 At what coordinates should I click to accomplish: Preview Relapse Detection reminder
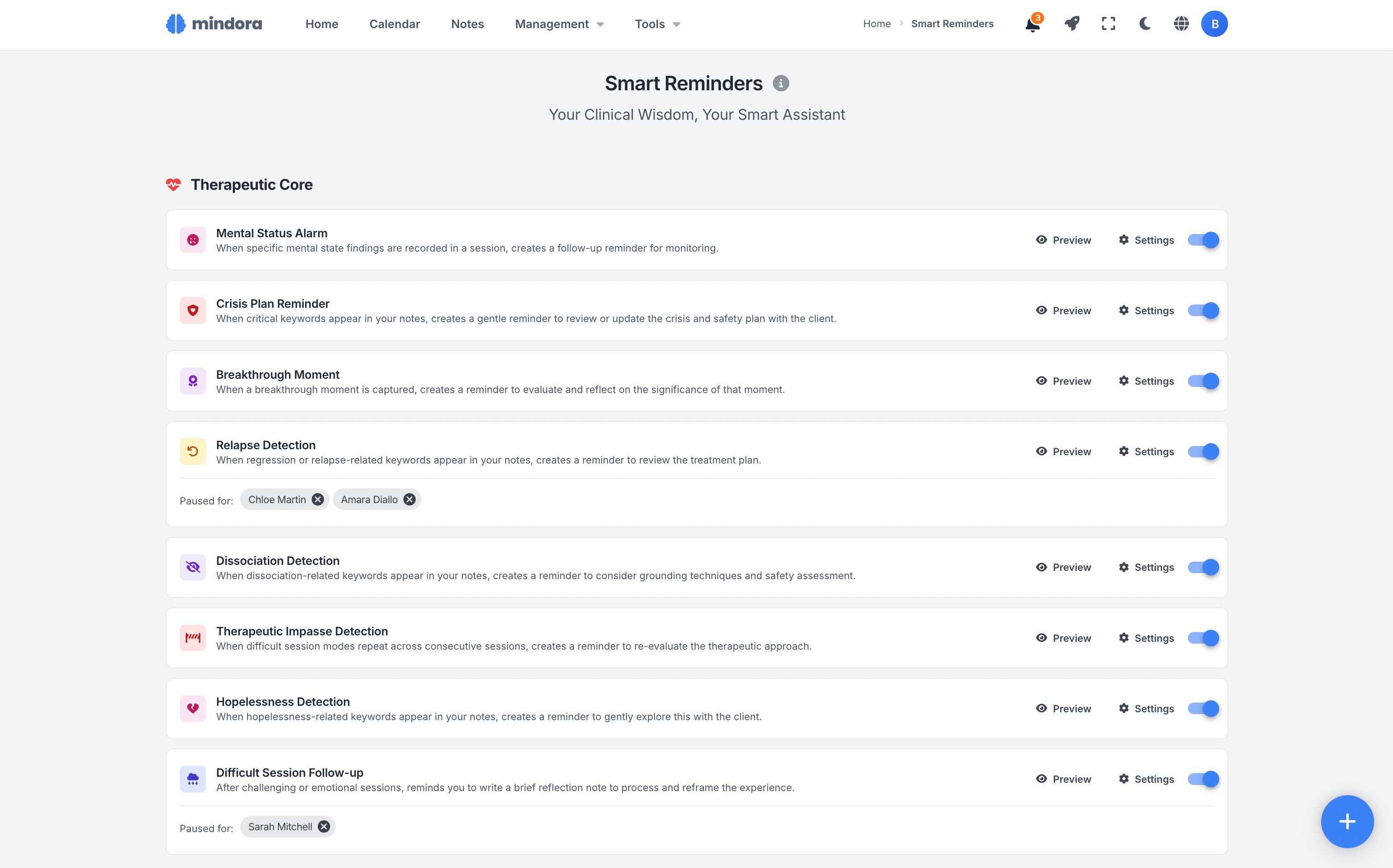1063,451
